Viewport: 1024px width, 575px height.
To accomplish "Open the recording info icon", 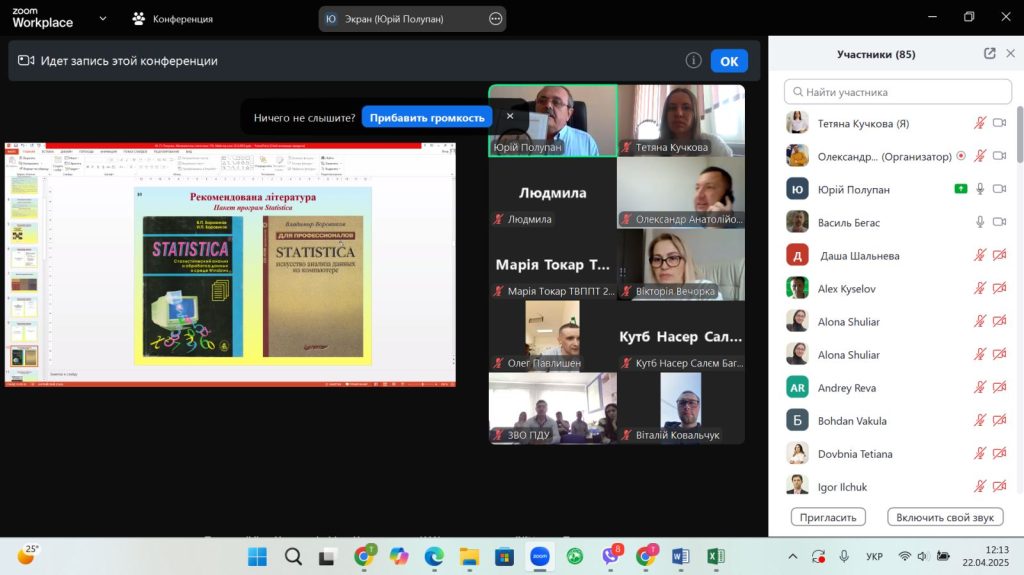I will click(x=693, y=61).
